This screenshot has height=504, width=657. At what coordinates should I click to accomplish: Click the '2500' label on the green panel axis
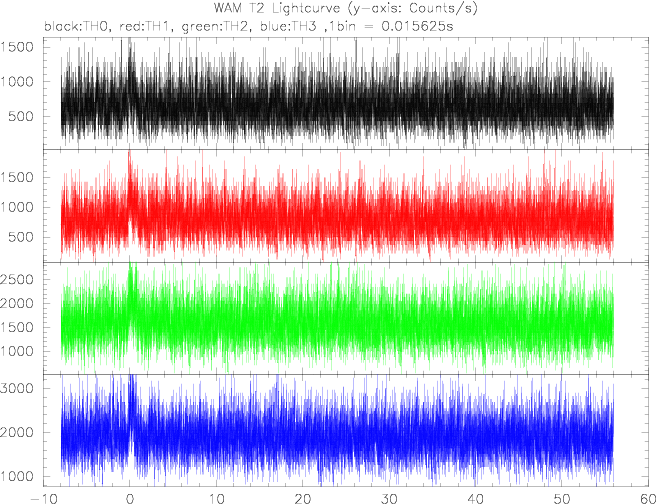(x=17, y=279)
